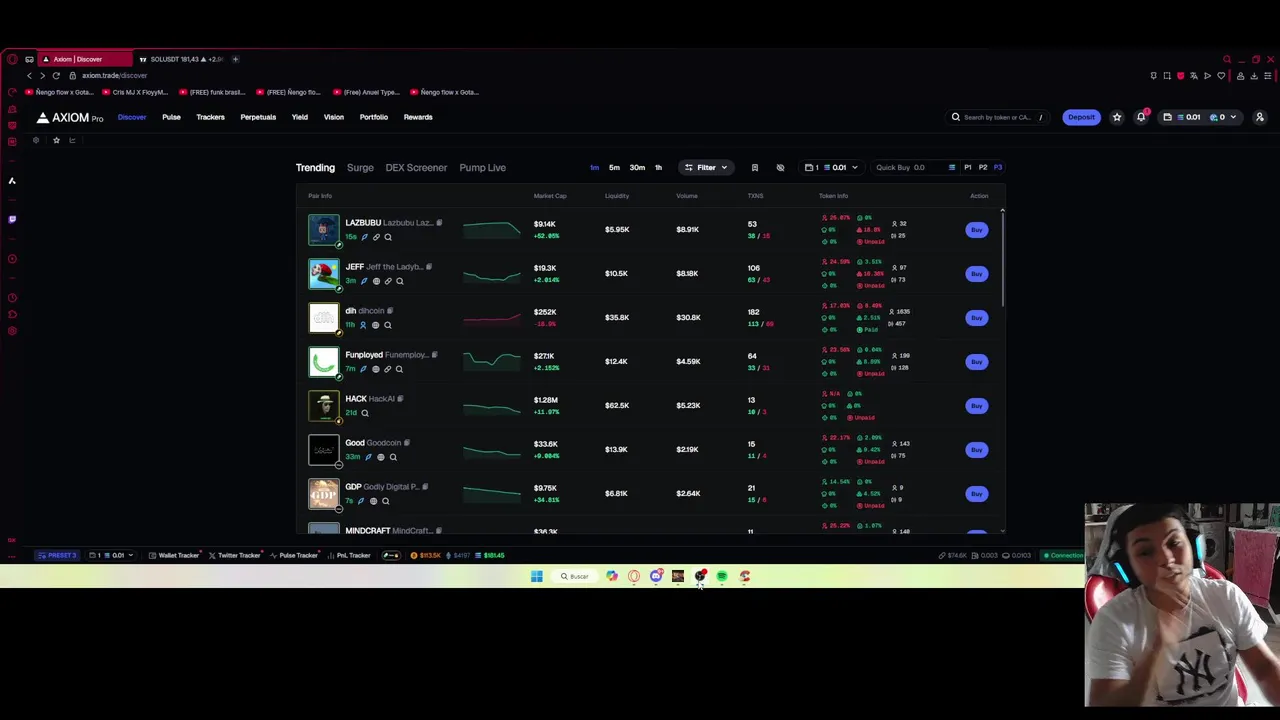Select the 1m timeframe

click(594, 167)
